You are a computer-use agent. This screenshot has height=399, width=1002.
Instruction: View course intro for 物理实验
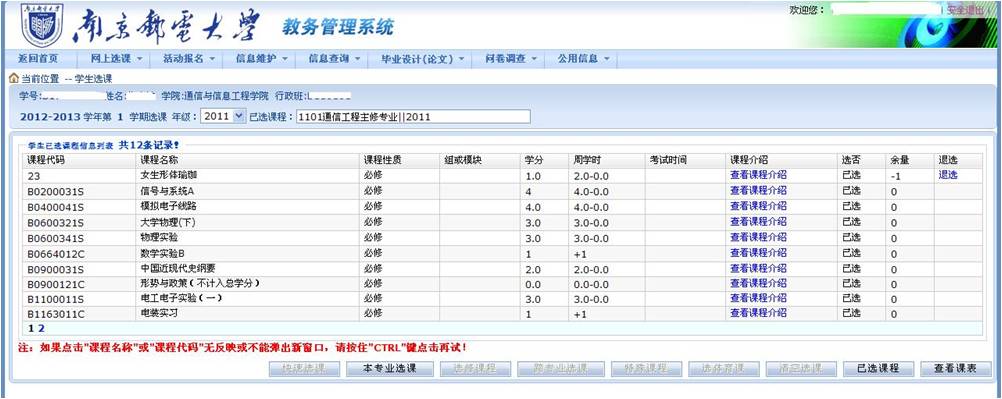pyautogui.click(x=758, y=237)
